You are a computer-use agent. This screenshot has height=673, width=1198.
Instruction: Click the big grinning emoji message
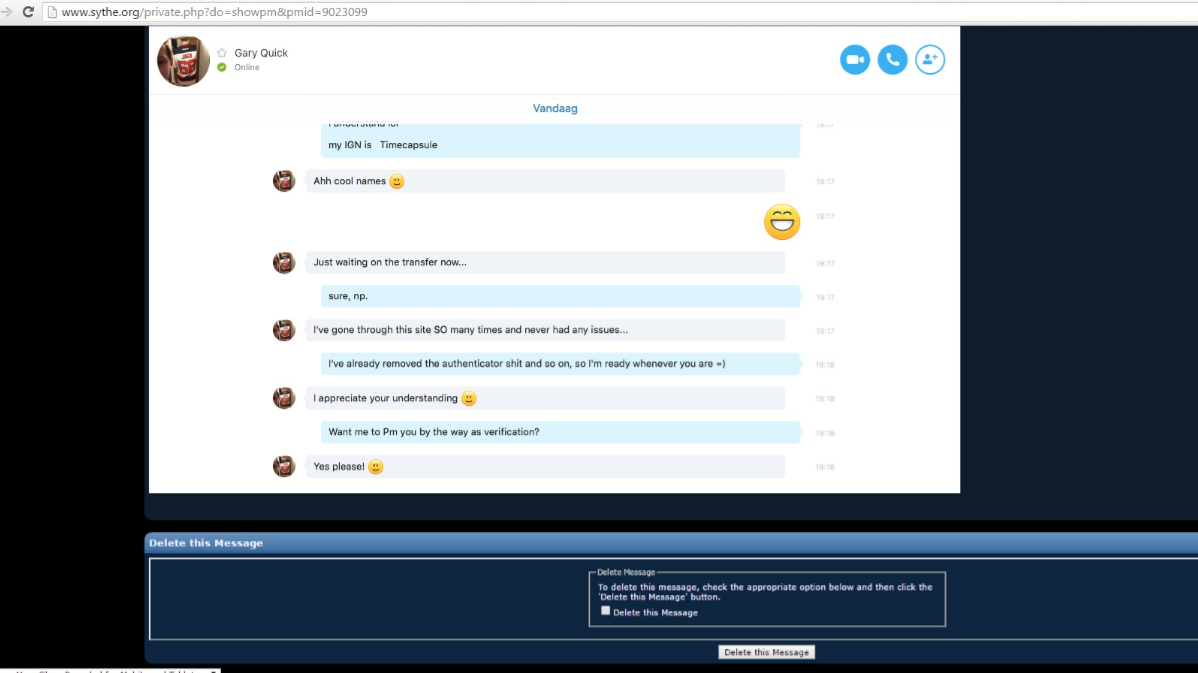[781, 222]
